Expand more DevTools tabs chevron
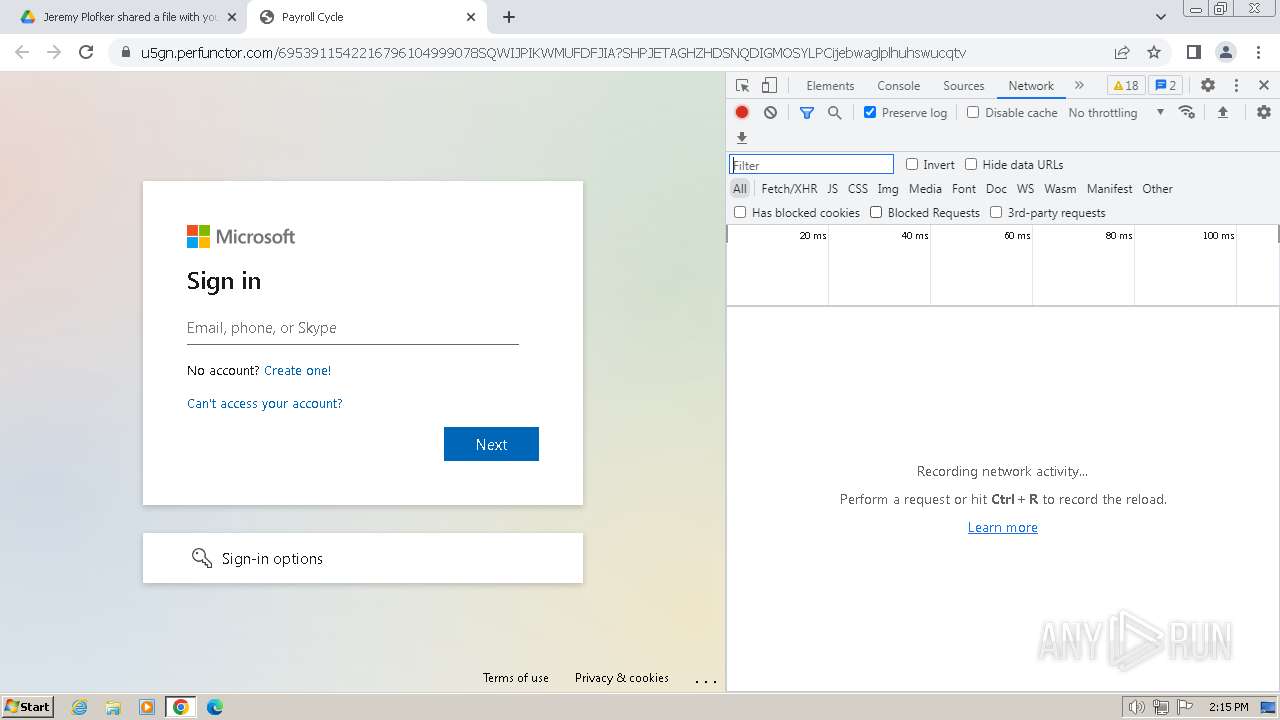 [x=1079, y=86]
